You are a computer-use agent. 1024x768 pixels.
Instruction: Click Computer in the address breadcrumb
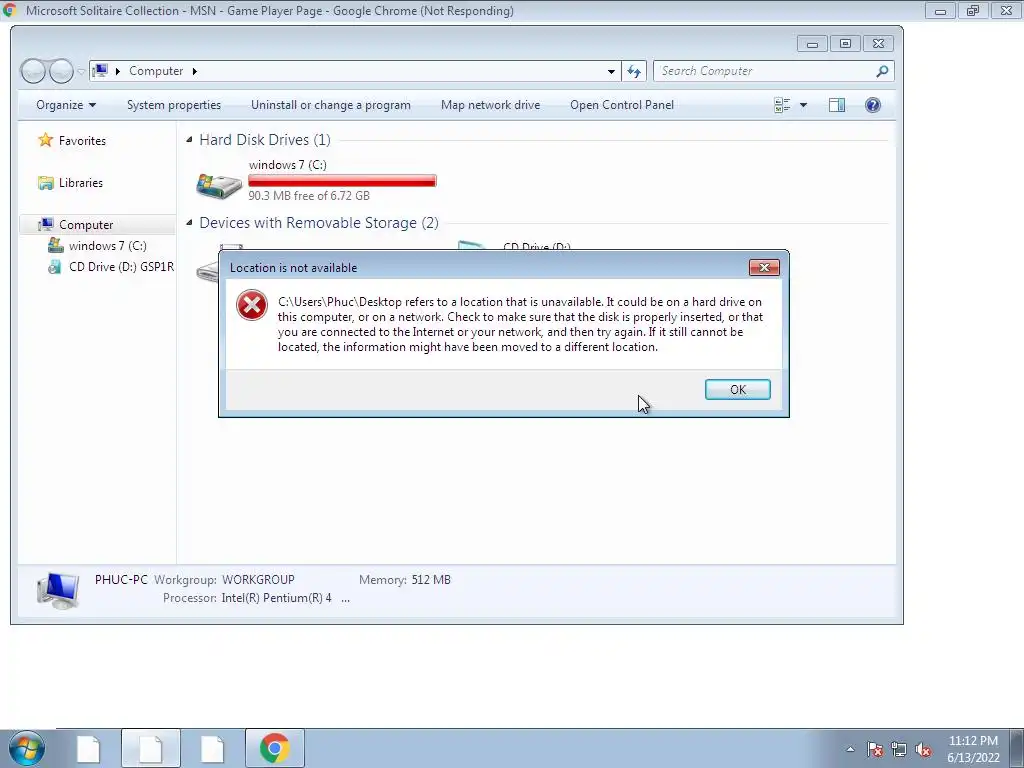click(156, 71)
